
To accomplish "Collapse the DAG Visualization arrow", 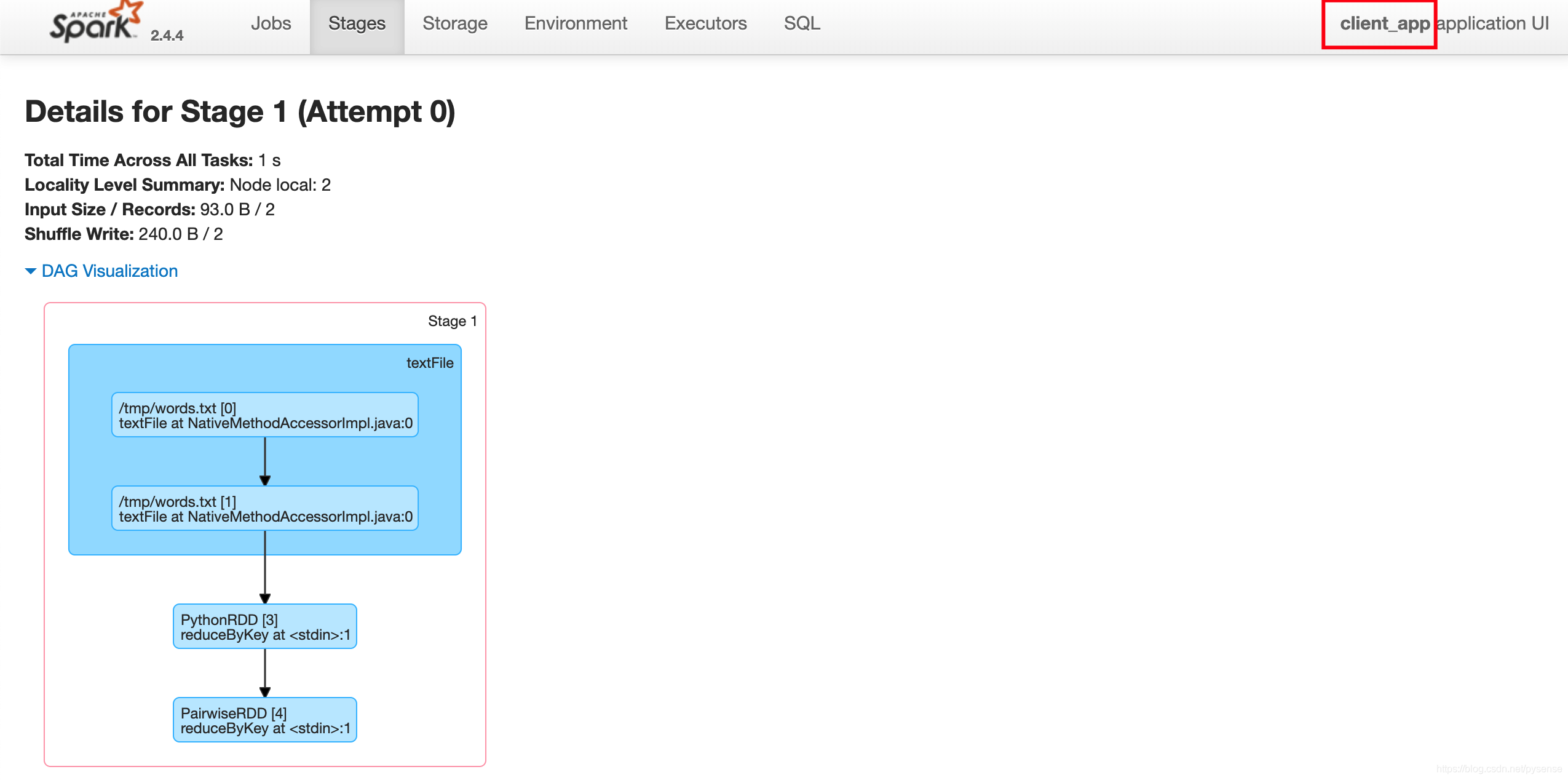I will pyautogui.click(x=30, y=271).
